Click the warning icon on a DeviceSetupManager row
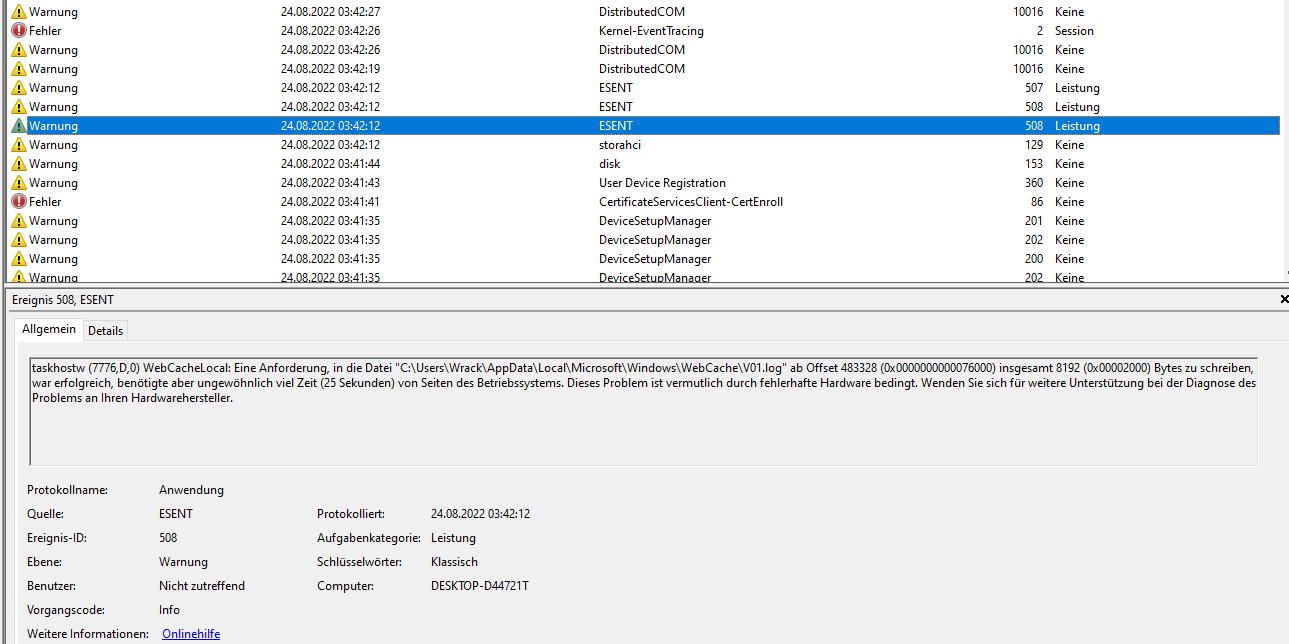The width and height of the screenshot is (1289, 644). (x=16, y=220)
